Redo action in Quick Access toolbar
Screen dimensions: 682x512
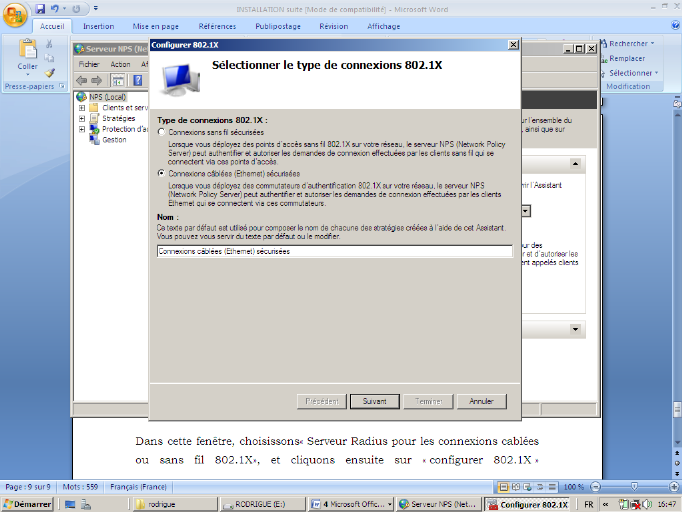(76, 9)
